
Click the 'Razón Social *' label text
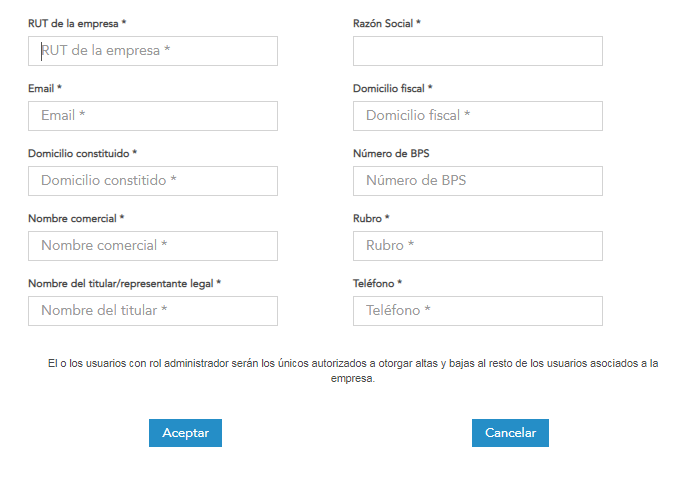click(387, 23)
